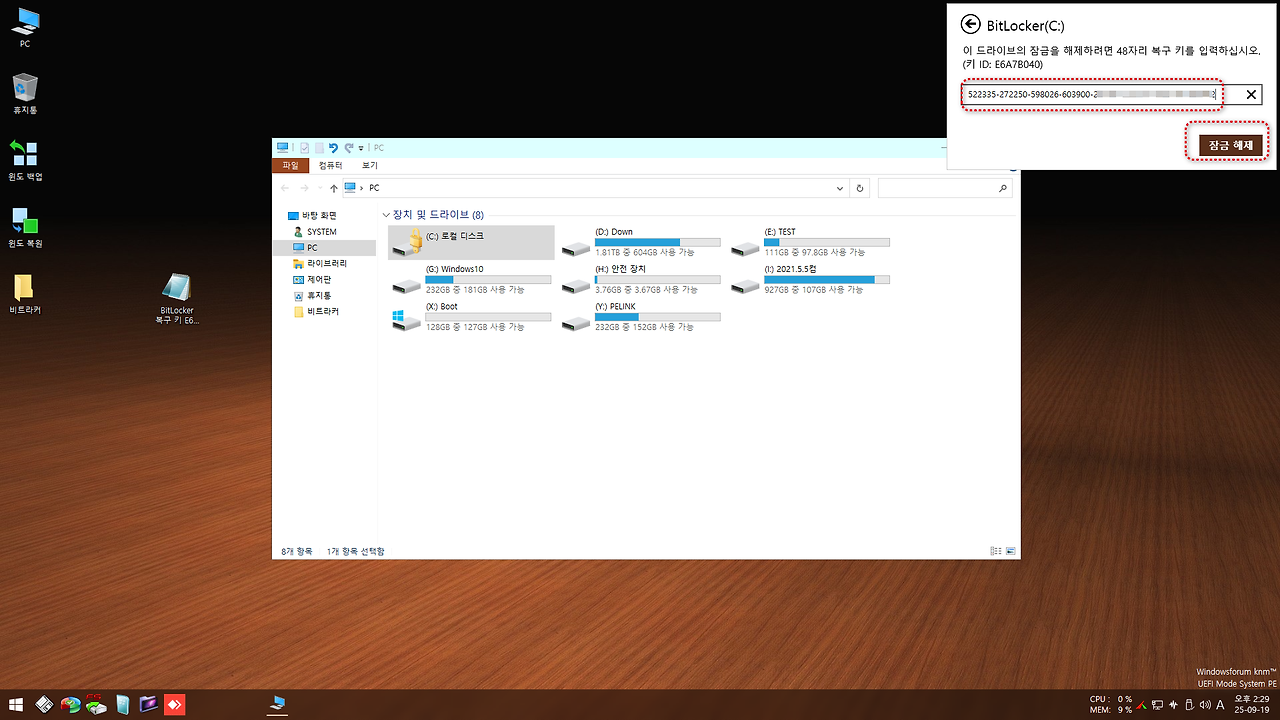Click the running Explorer taskbar button
1280x720 pixels.
coord(277,705)
